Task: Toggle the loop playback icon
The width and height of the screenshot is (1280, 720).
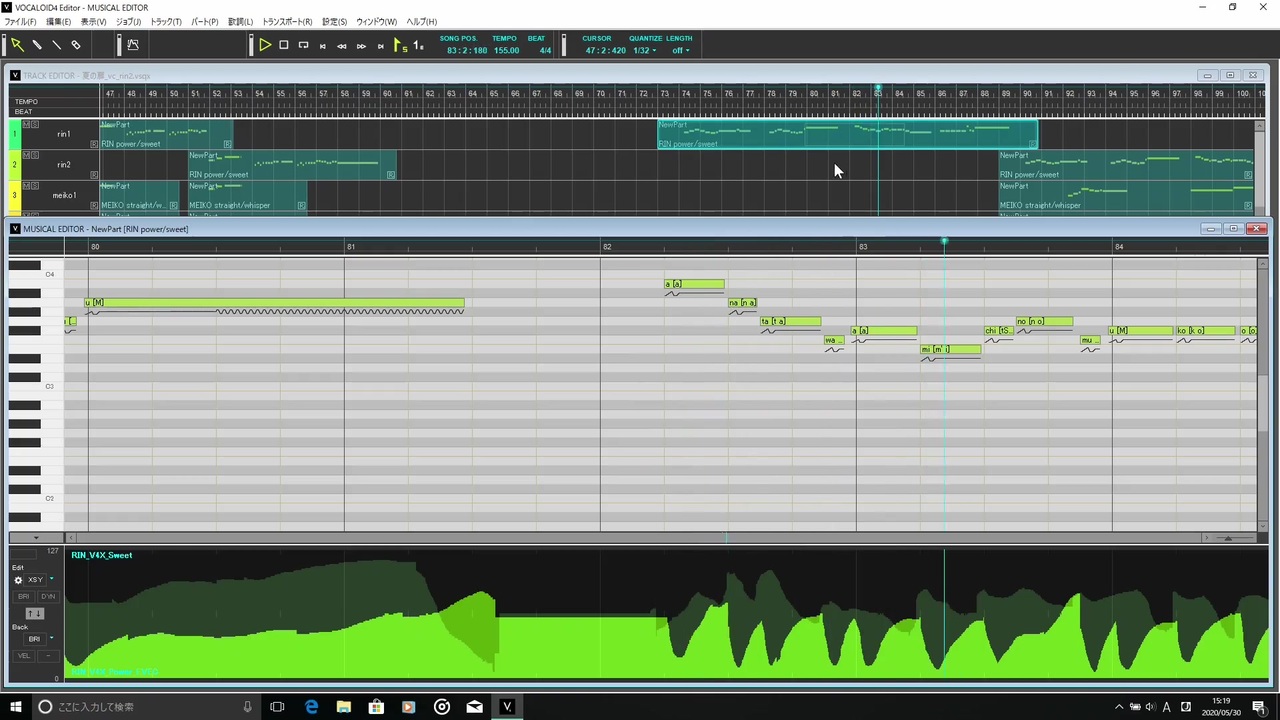Action: pyautogui.click(x=303, y=45)
